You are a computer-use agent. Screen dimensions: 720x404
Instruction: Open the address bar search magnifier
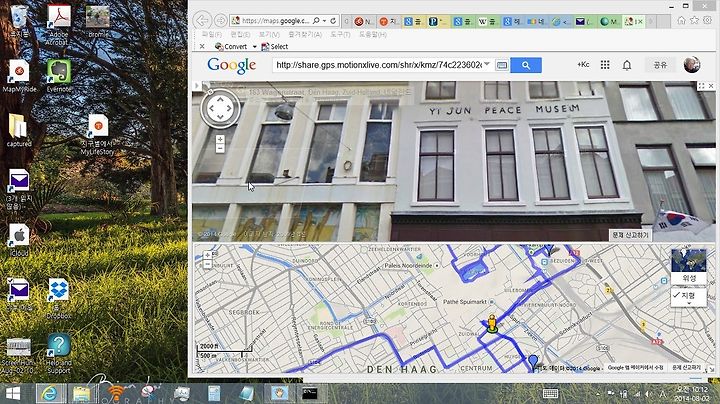point(316,21)
